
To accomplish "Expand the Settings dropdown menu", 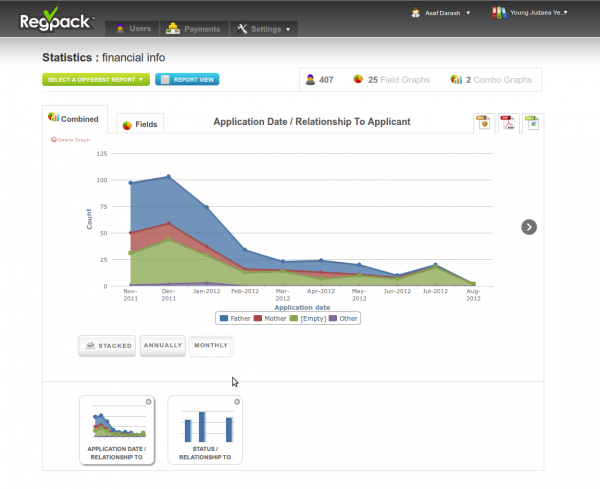I will point(264,29).
